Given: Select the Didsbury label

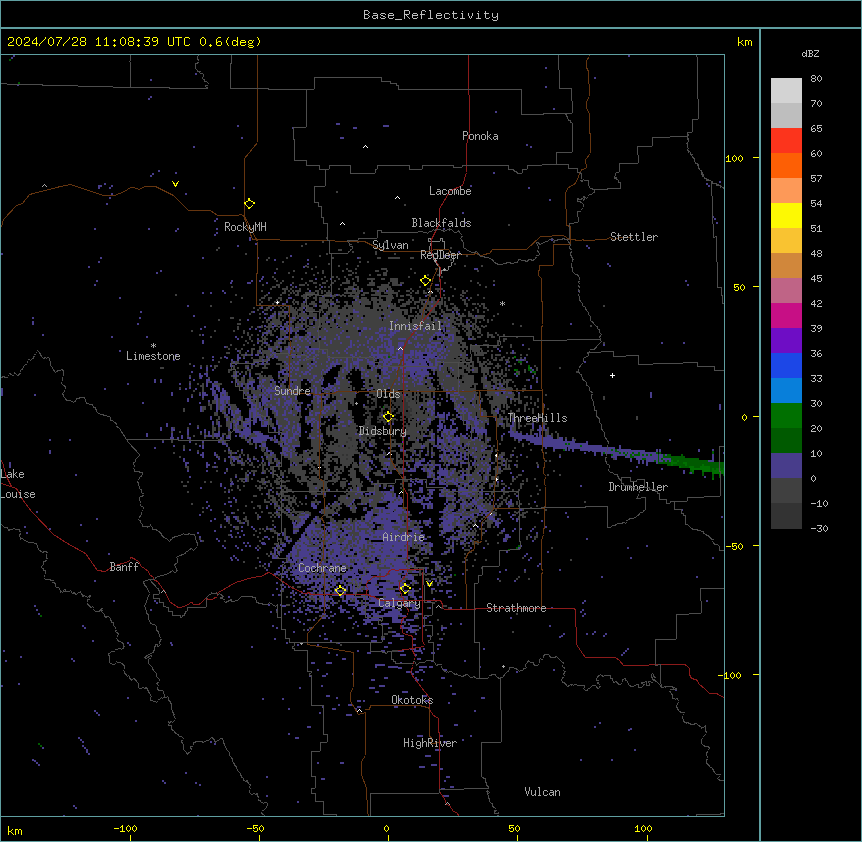Looking at the screenshot, I should point(383,431).
